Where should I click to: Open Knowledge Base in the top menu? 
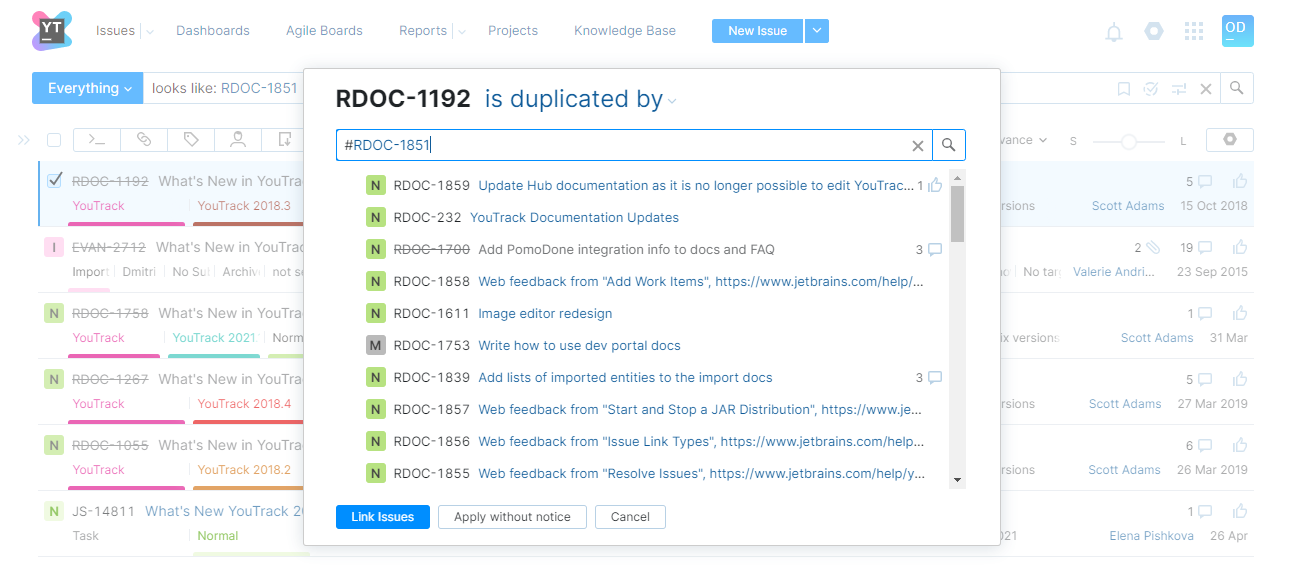click(x=625, y=31)
